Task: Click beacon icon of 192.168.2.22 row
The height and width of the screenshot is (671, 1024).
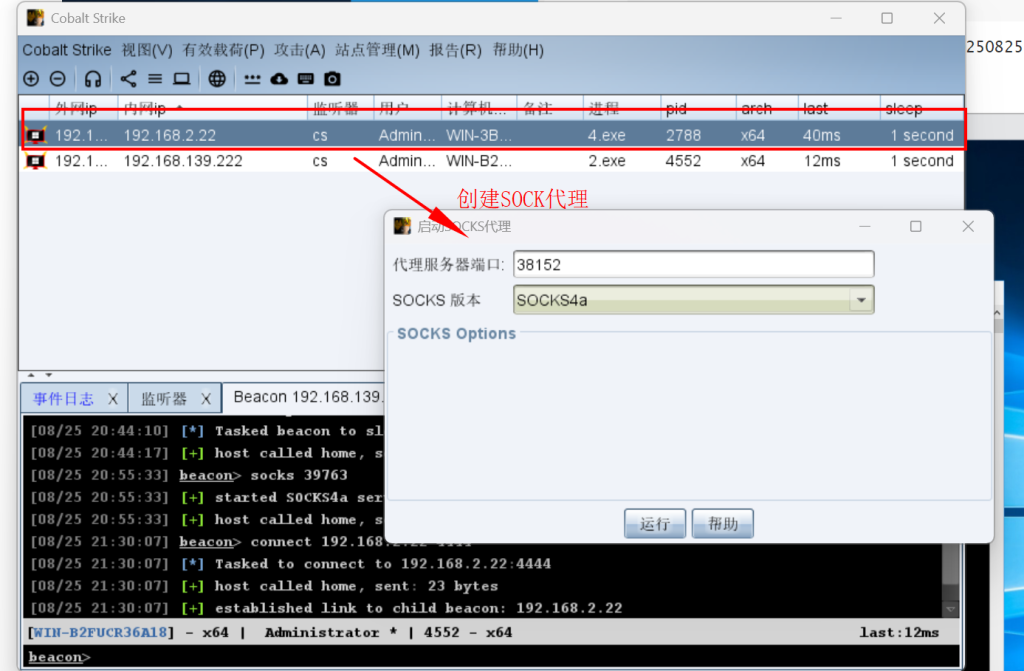Action: click(35, 135)
